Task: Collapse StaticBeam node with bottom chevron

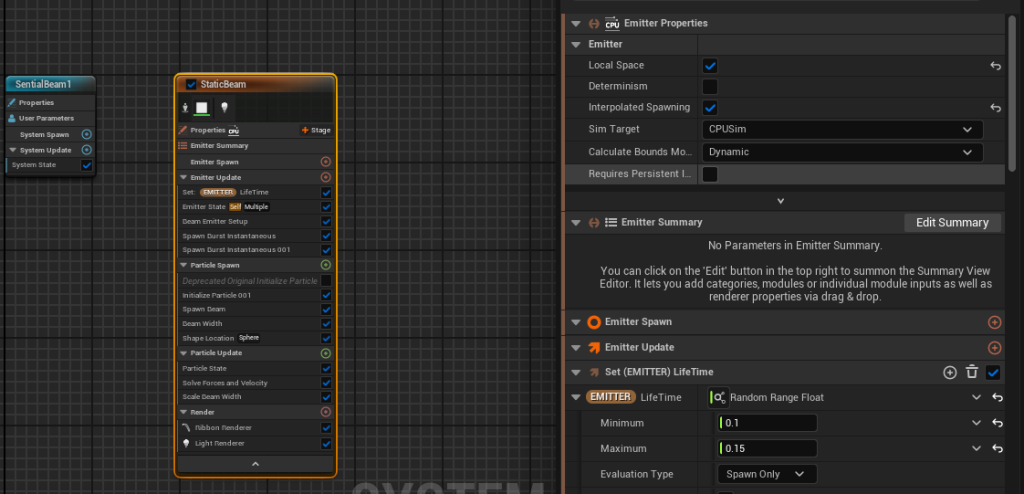Action: pos(255,464)
